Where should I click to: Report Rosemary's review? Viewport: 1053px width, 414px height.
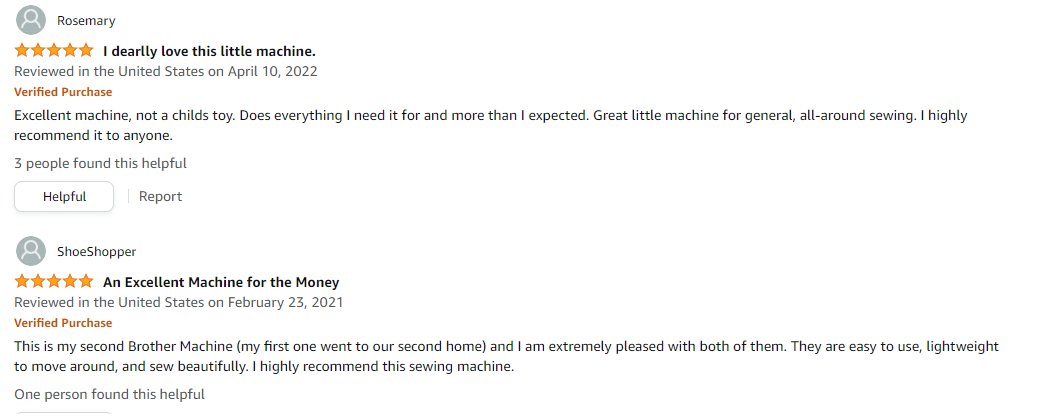[x=161, y=196]
